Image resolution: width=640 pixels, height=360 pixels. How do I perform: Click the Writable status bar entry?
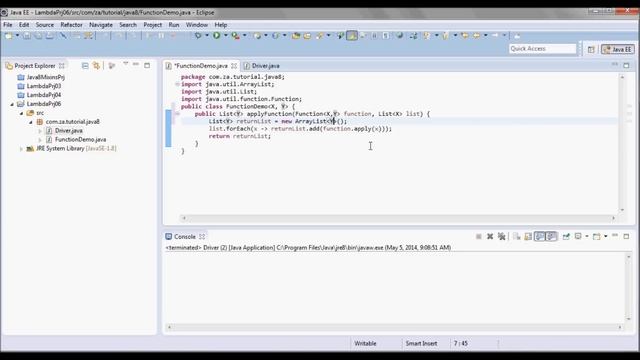pos(365,344)
